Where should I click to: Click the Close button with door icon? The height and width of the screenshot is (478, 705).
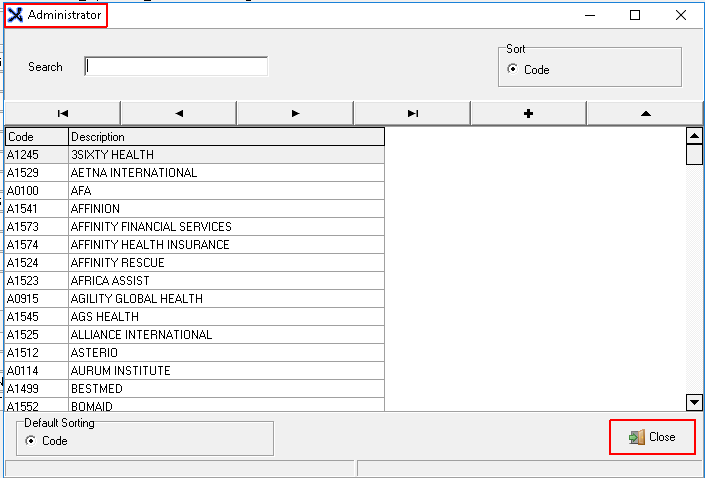pos(652,437)
